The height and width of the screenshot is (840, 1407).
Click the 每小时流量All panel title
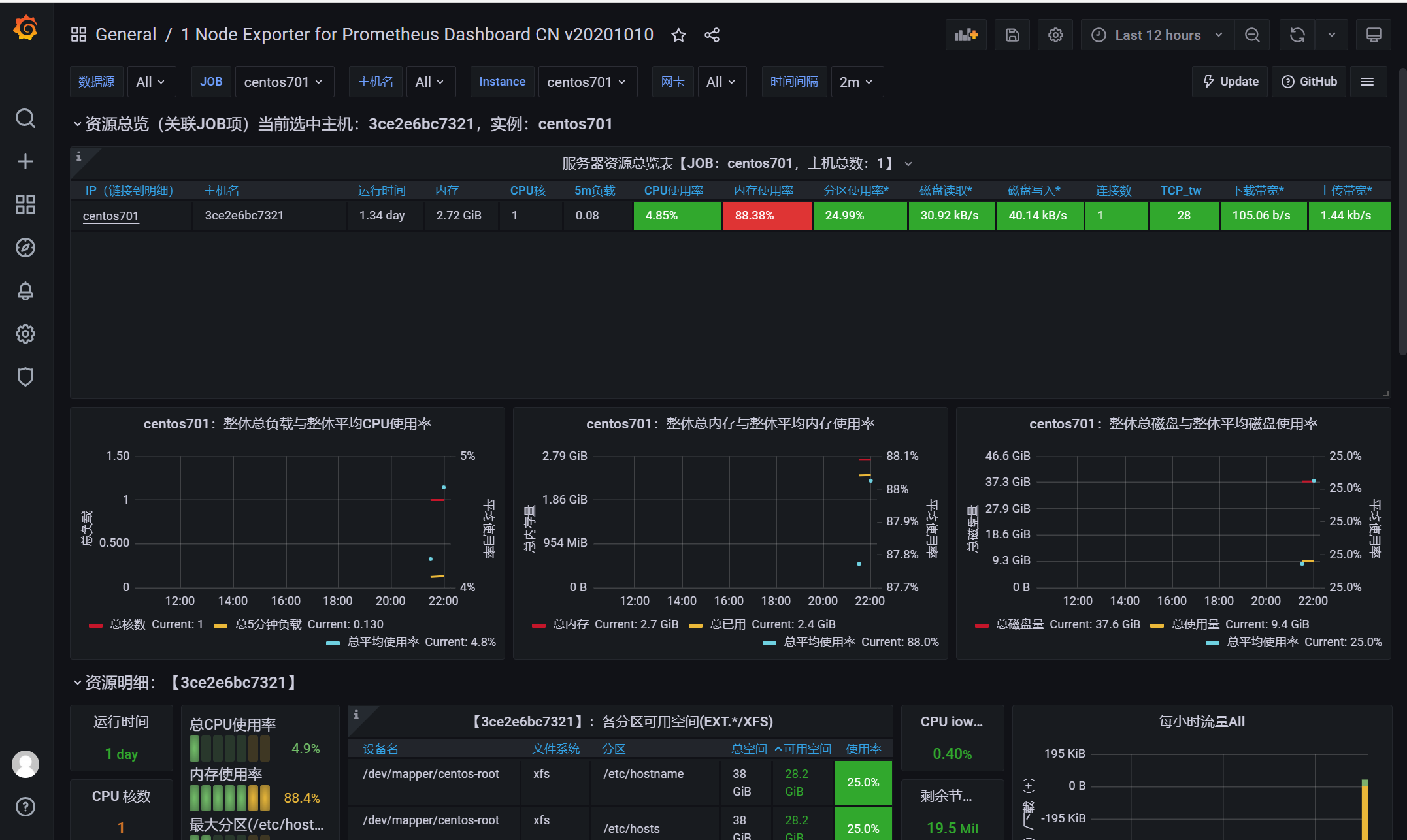click(x=1201, y=722)
